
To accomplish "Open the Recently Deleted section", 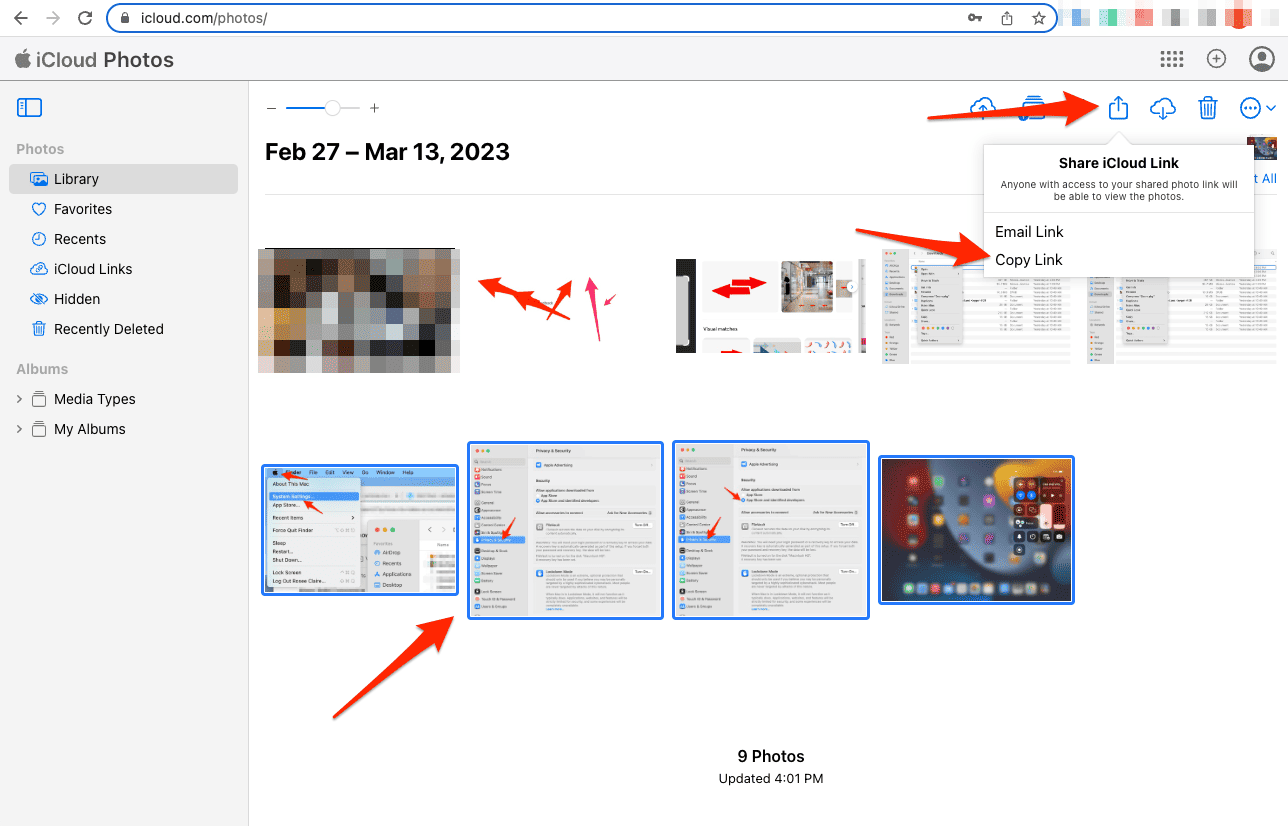I will [108, 329].
